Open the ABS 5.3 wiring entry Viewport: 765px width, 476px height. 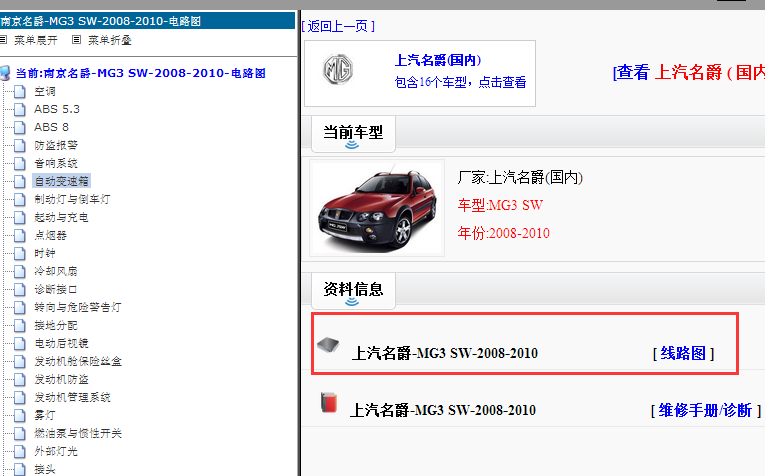tap(57, 109)
